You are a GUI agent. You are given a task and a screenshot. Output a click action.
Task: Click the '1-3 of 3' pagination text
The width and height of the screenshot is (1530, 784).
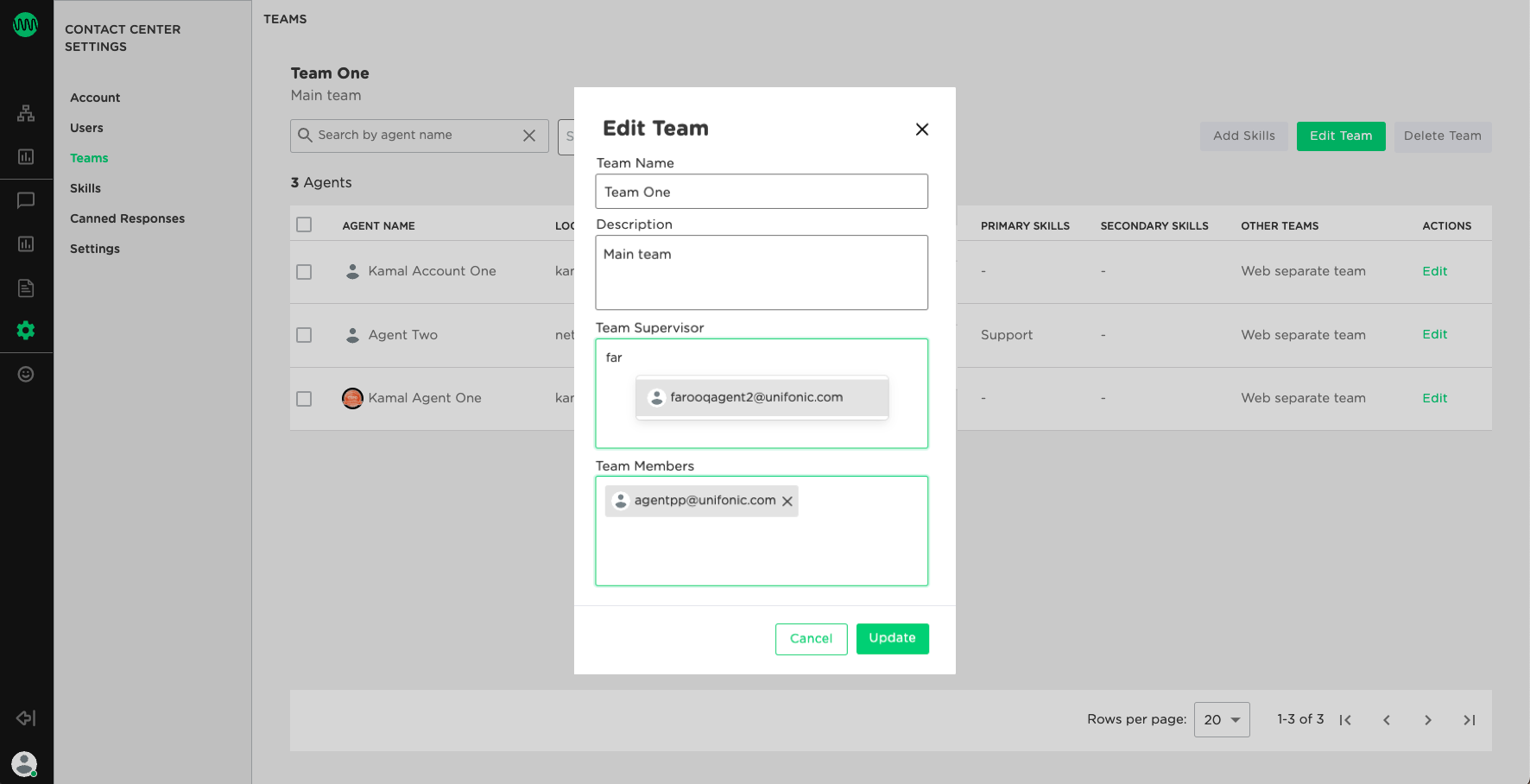1300,719
